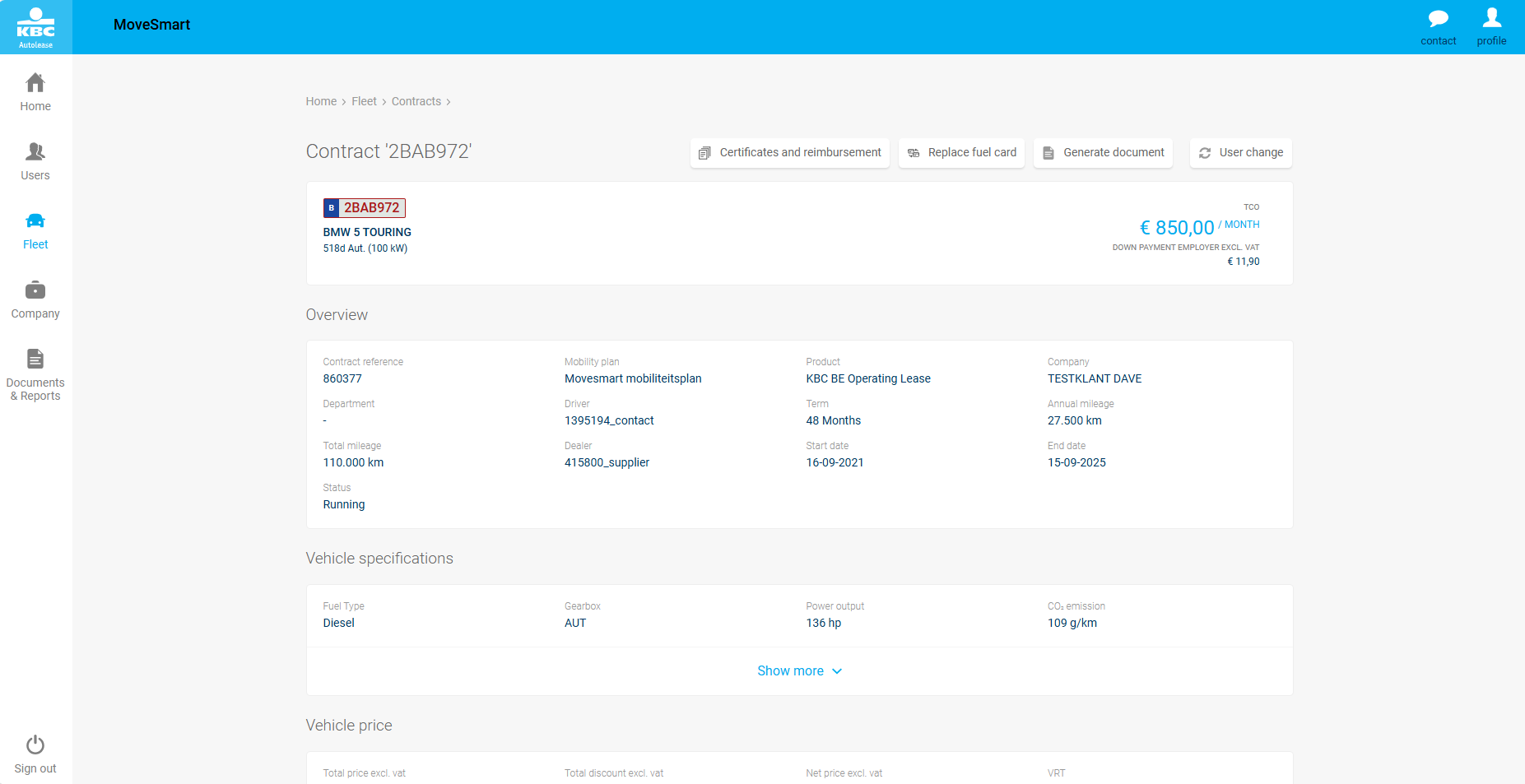
Task: Open Users section icon
Action: point(35,151)
